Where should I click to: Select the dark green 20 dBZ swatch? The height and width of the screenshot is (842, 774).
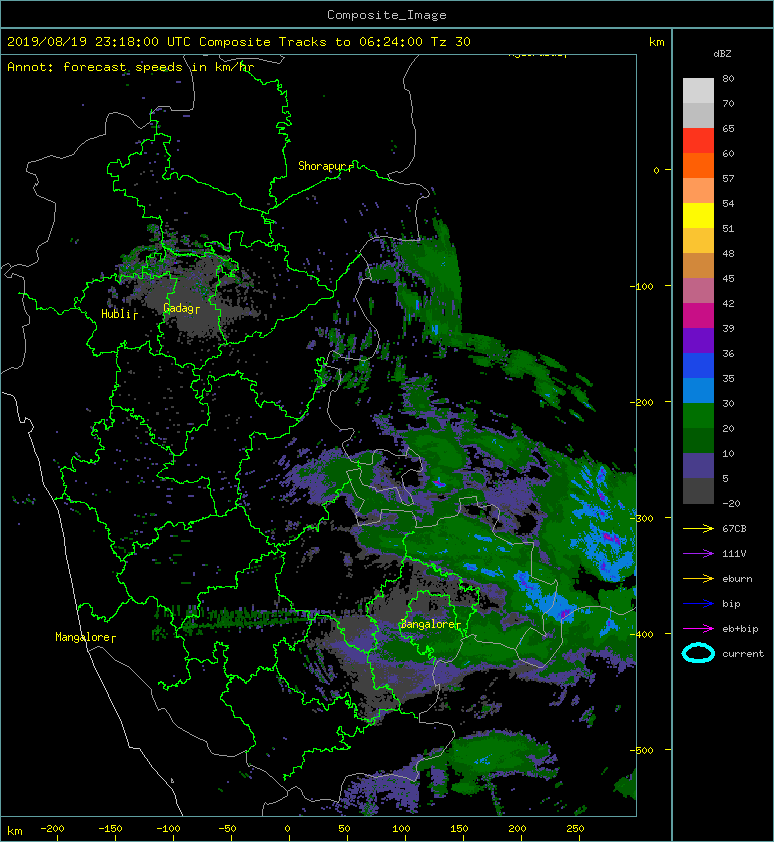click(698, 440)
